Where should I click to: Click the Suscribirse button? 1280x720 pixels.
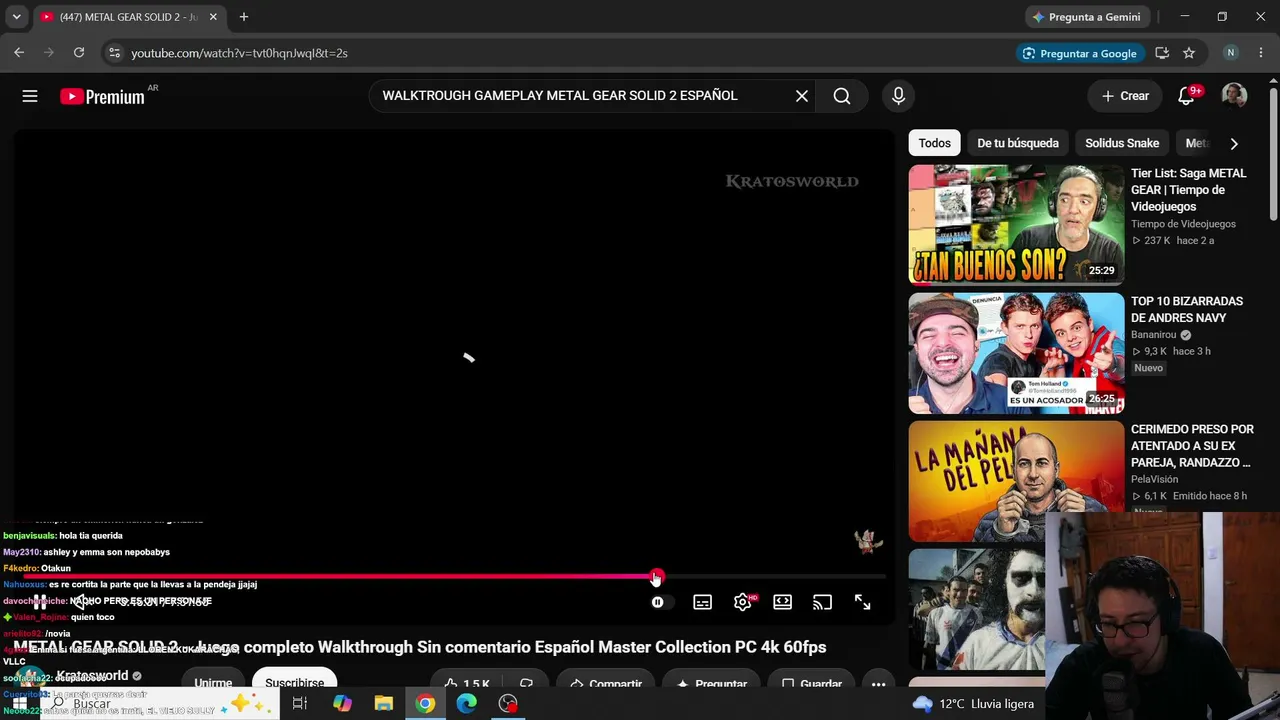click(x=294, y=682)
